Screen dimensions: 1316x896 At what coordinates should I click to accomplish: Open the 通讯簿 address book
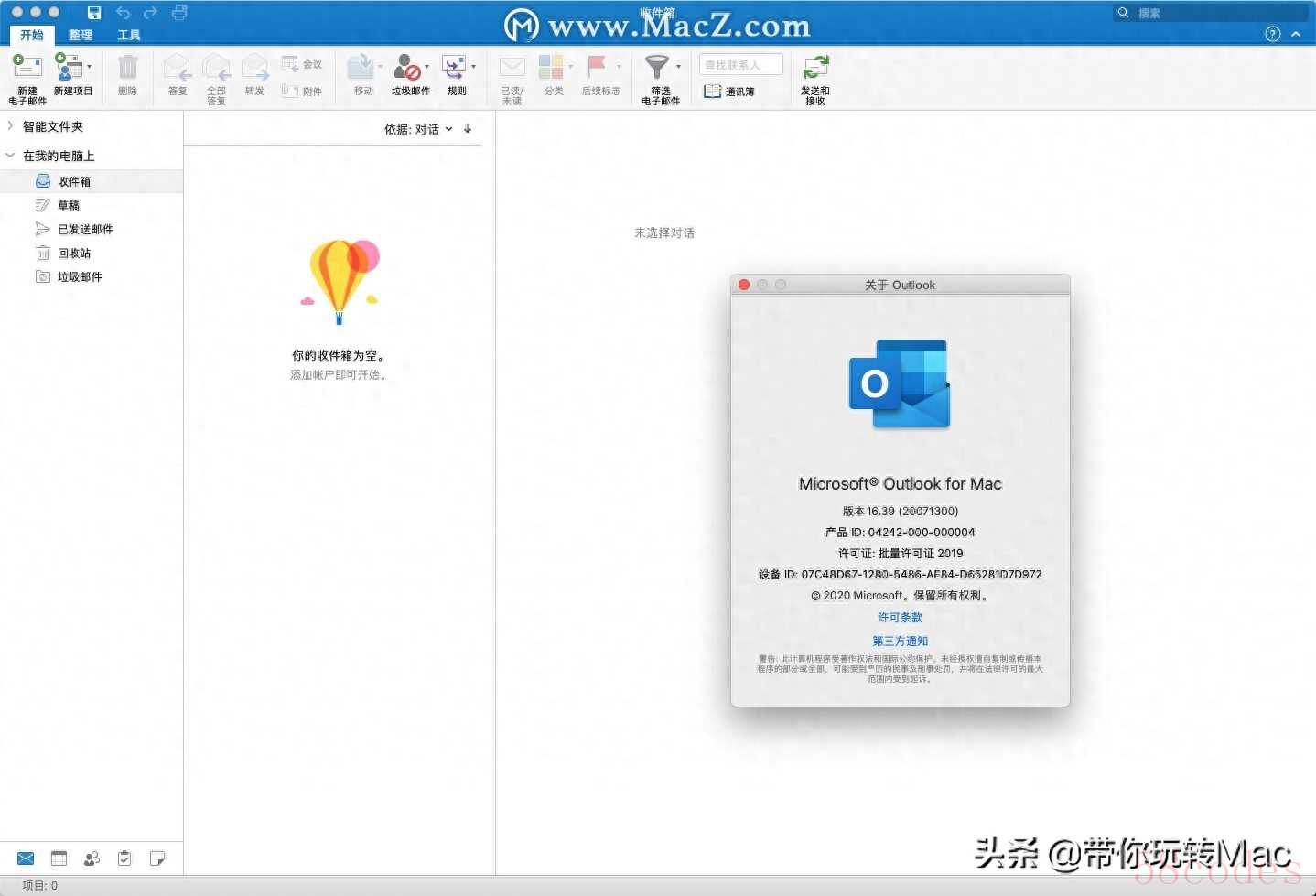pos(729,92)
